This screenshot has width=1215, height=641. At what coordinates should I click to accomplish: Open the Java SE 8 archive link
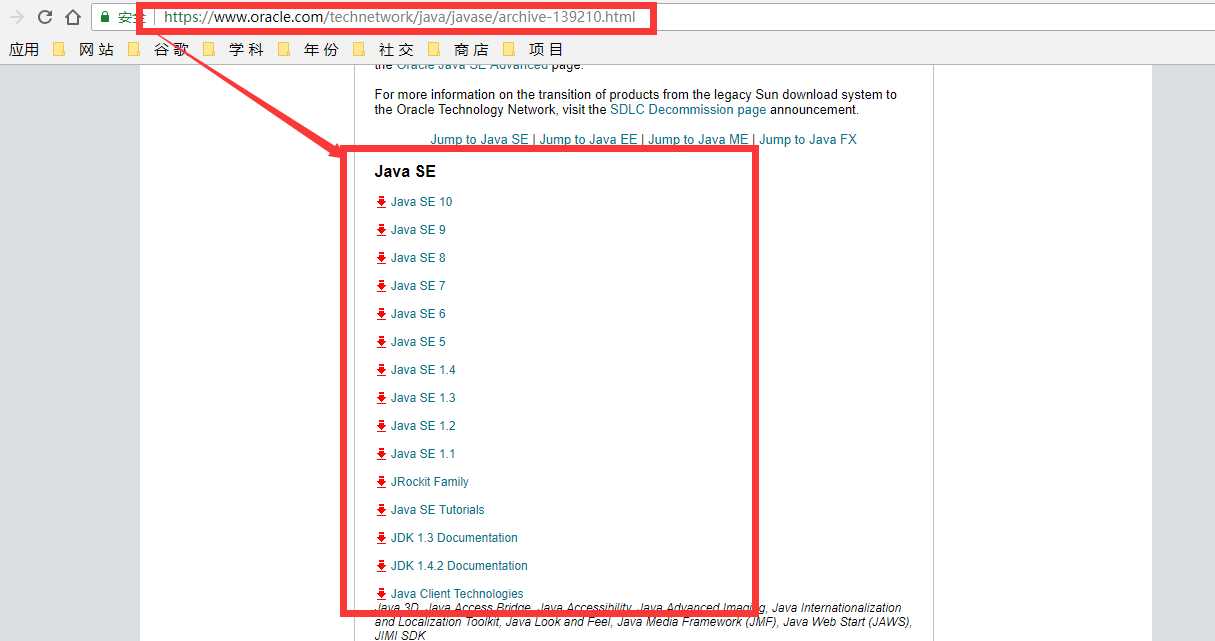(418, 258)
